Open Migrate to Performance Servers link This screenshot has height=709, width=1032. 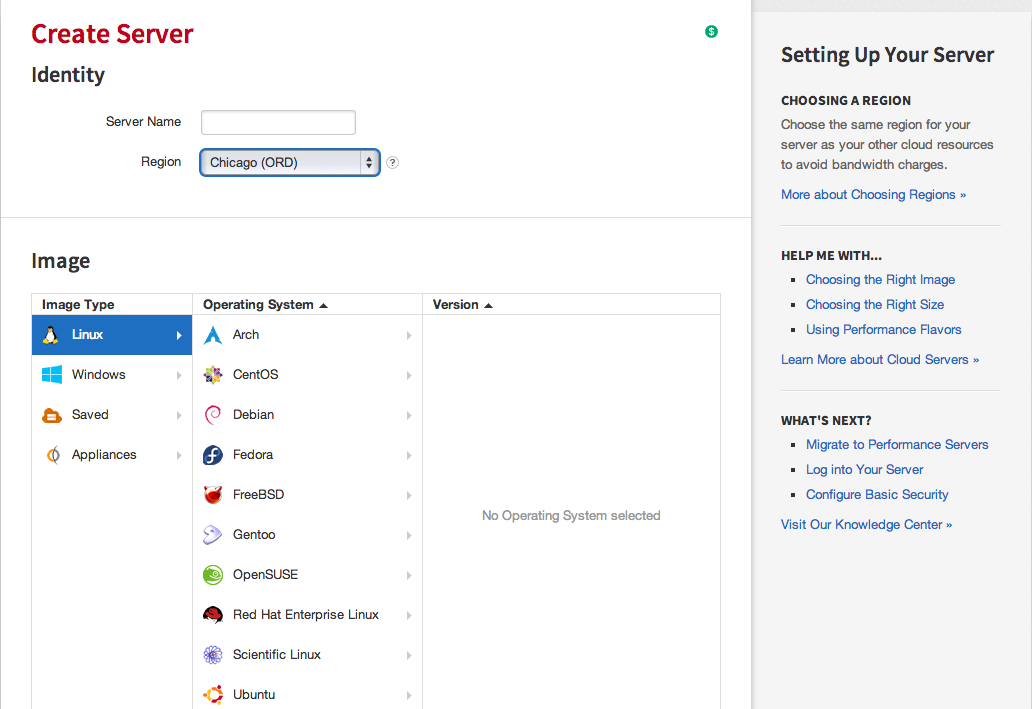897,445
